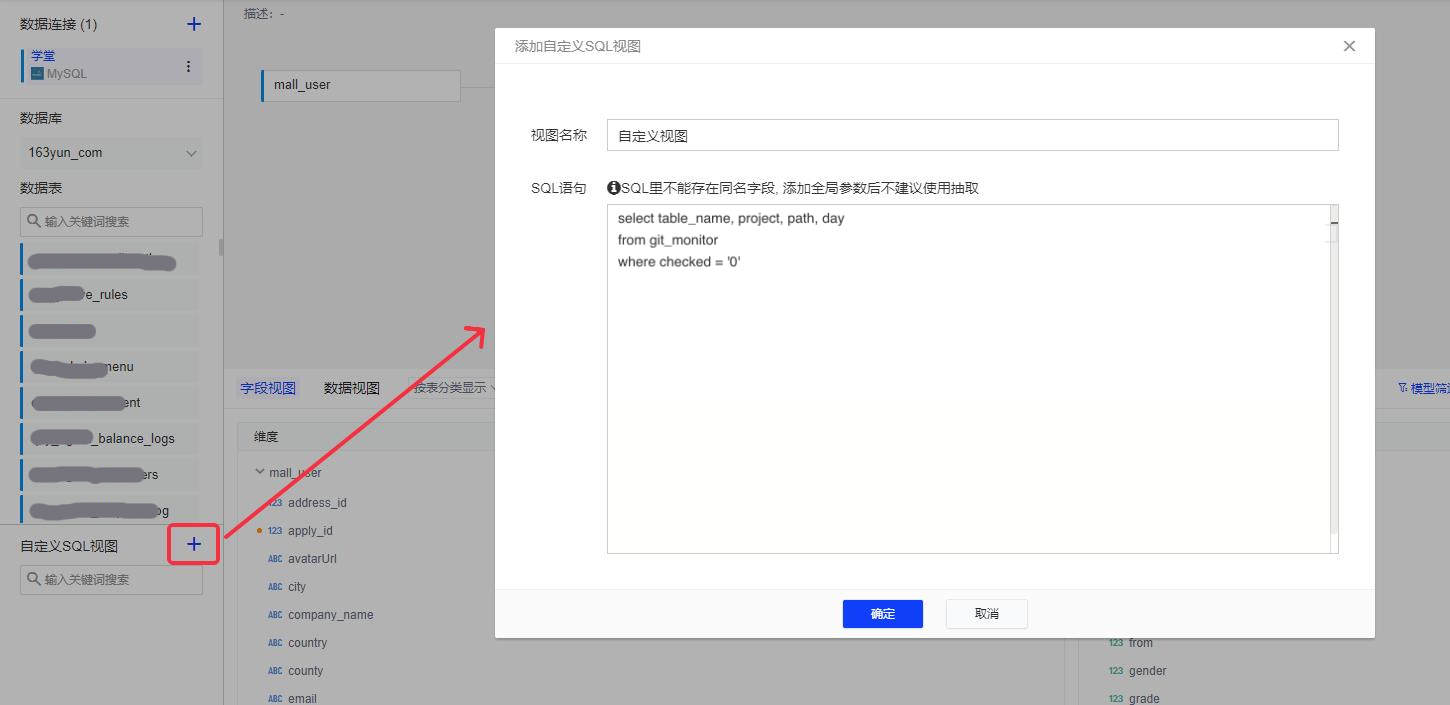Cancel the dialog with the 取消 button
Screen dimensions: 1450x705
pyautogui.click(x=986, y=614)
